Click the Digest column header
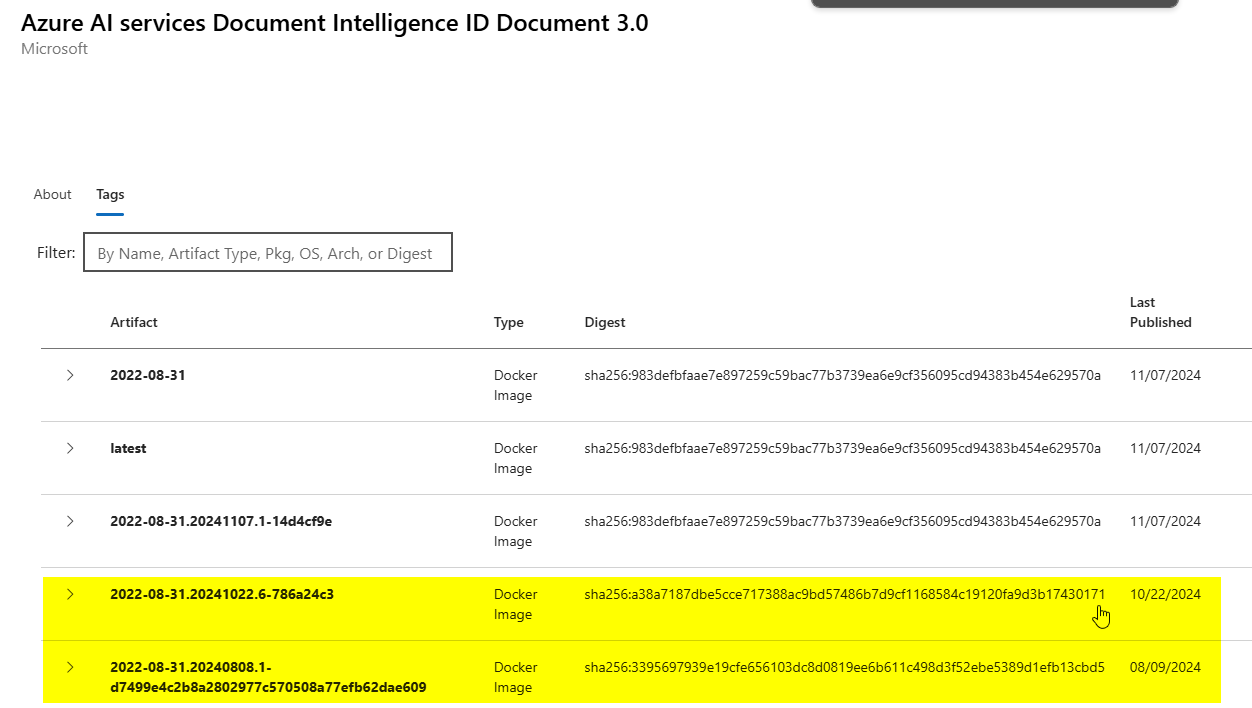The width and height of the screenshot is (1252, 708). [605, 322]
